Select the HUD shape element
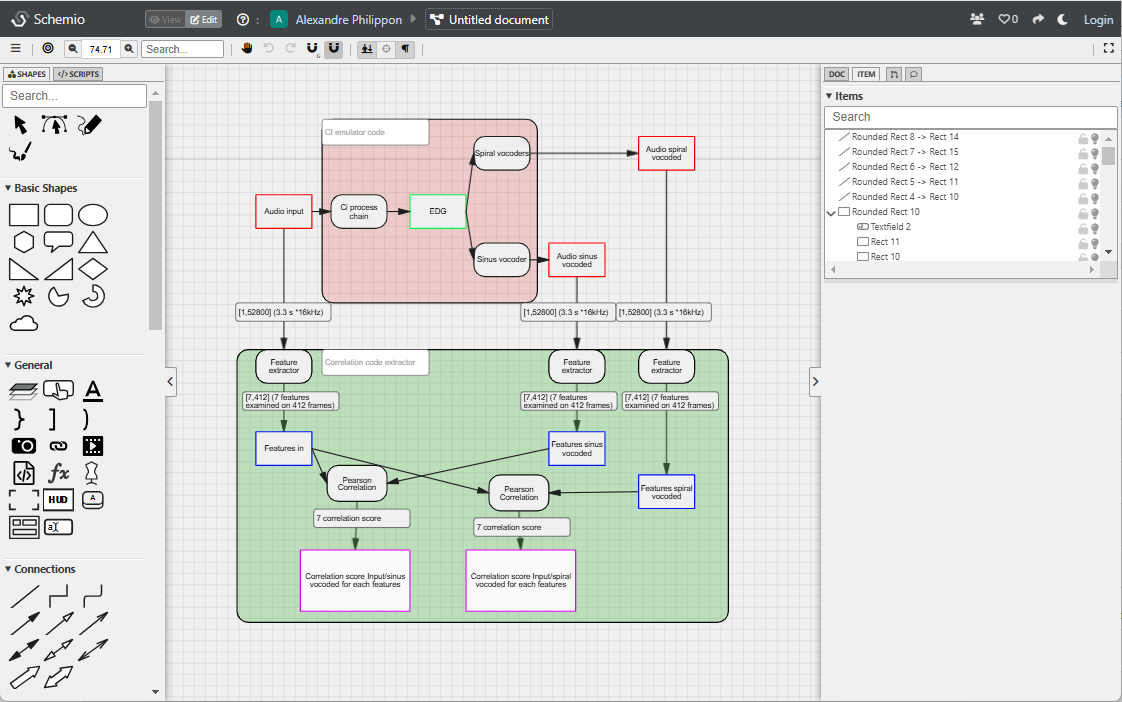 pos(58,500)
